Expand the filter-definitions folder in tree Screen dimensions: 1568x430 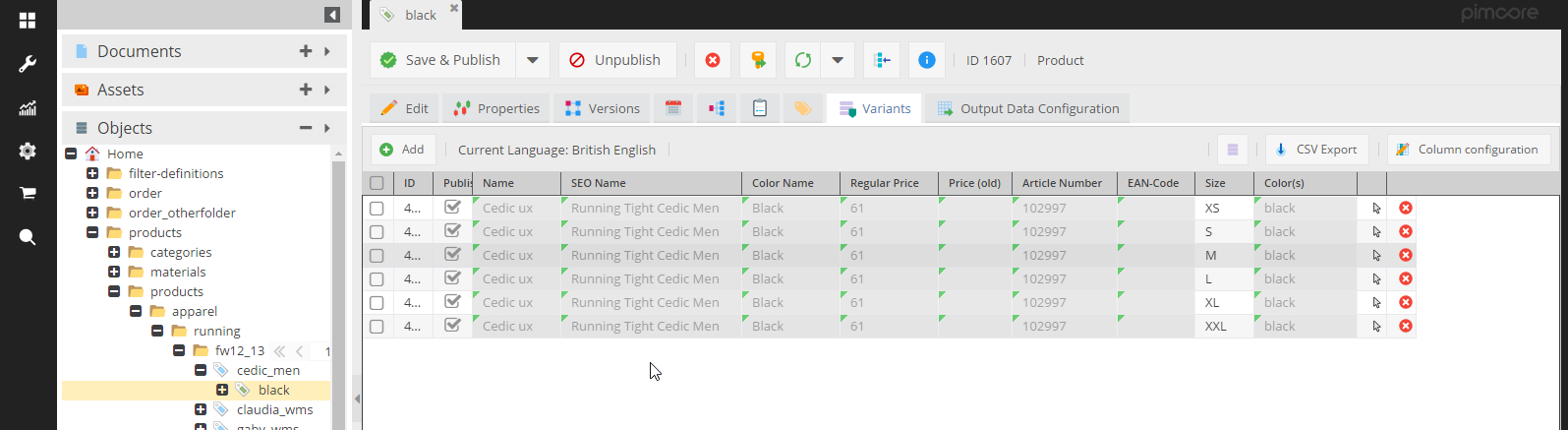click(92, 173)
